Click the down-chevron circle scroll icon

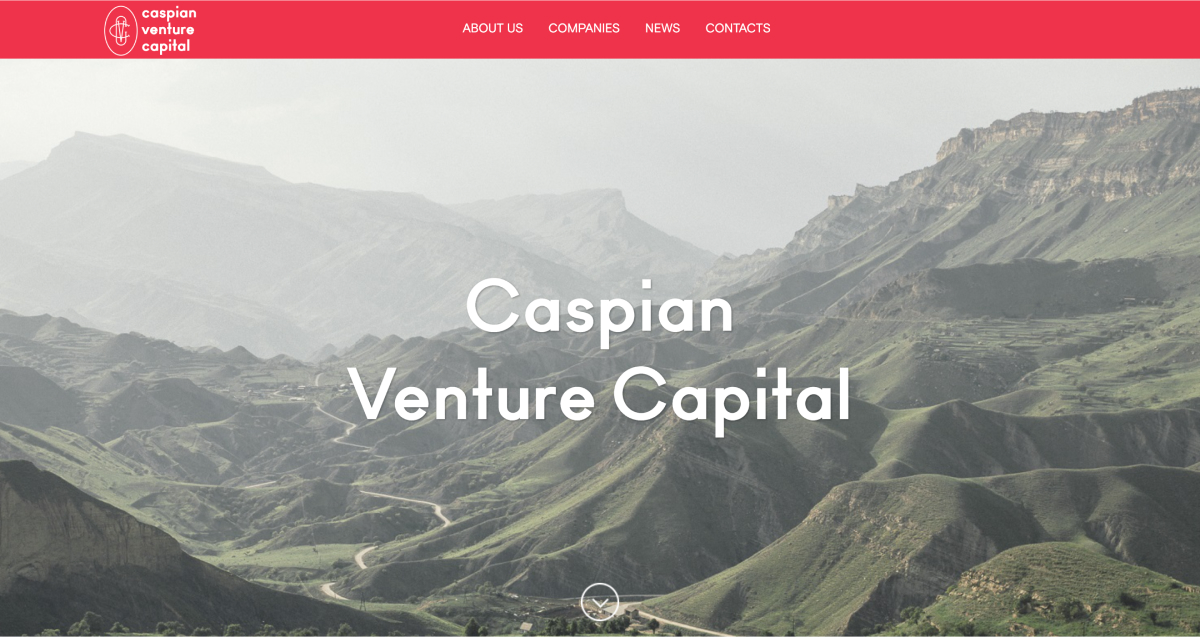click(600, 602)
